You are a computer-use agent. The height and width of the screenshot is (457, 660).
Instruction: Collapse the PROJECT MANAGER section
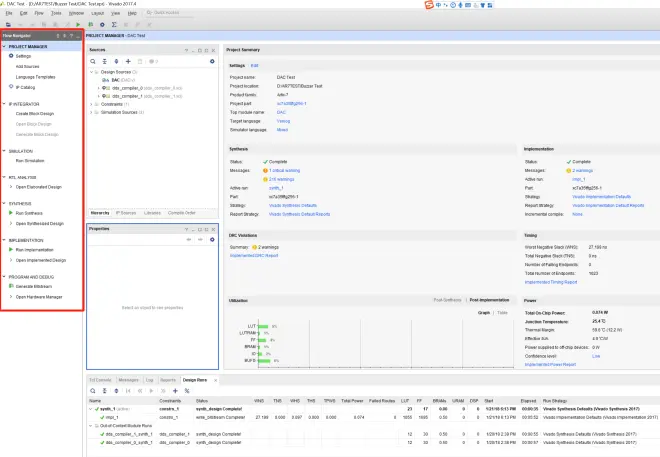pyautogui.click(x=4, y=46)
